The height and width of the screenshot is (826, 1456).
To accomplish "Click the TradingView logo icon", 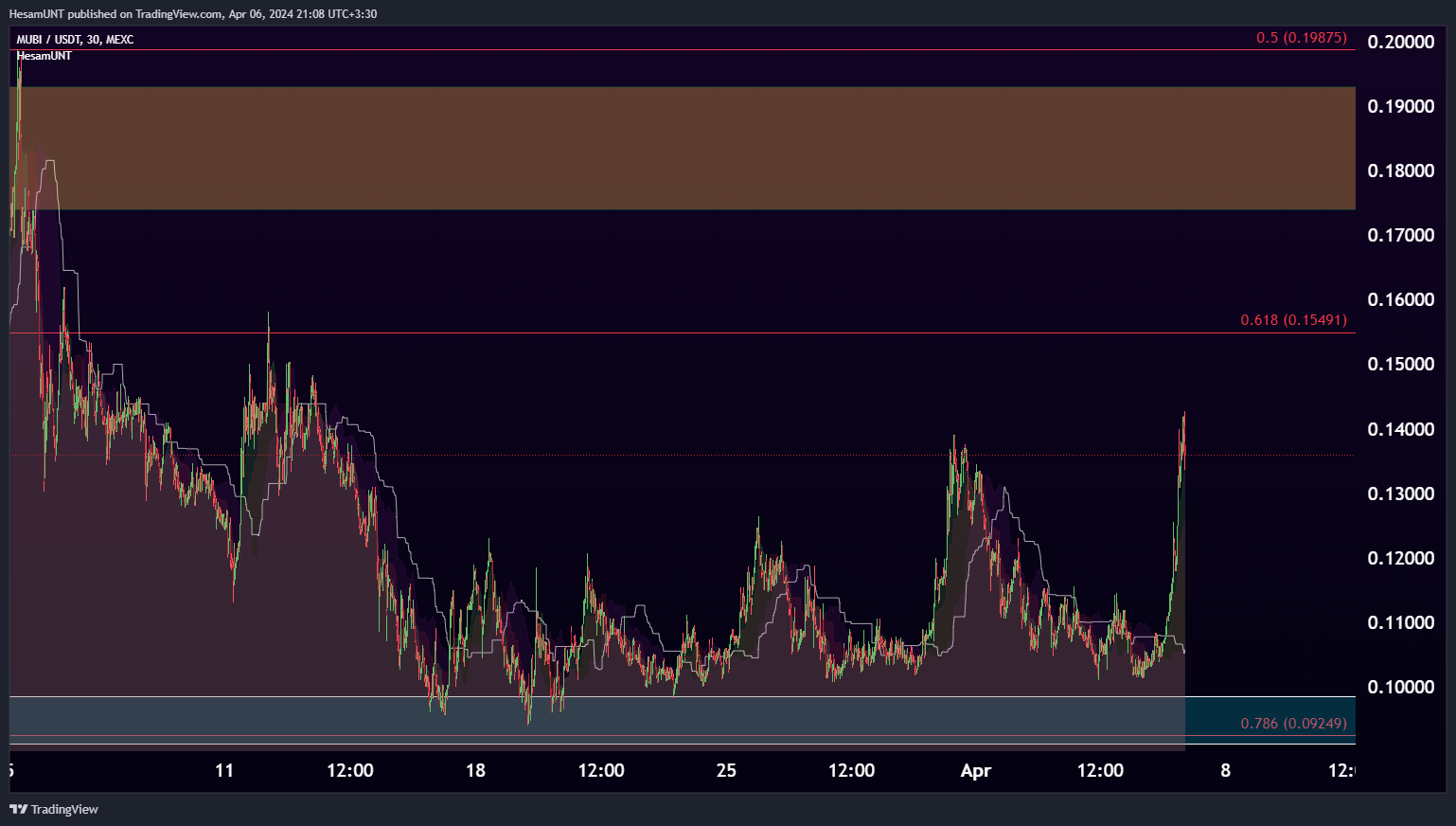I will 18,809.
